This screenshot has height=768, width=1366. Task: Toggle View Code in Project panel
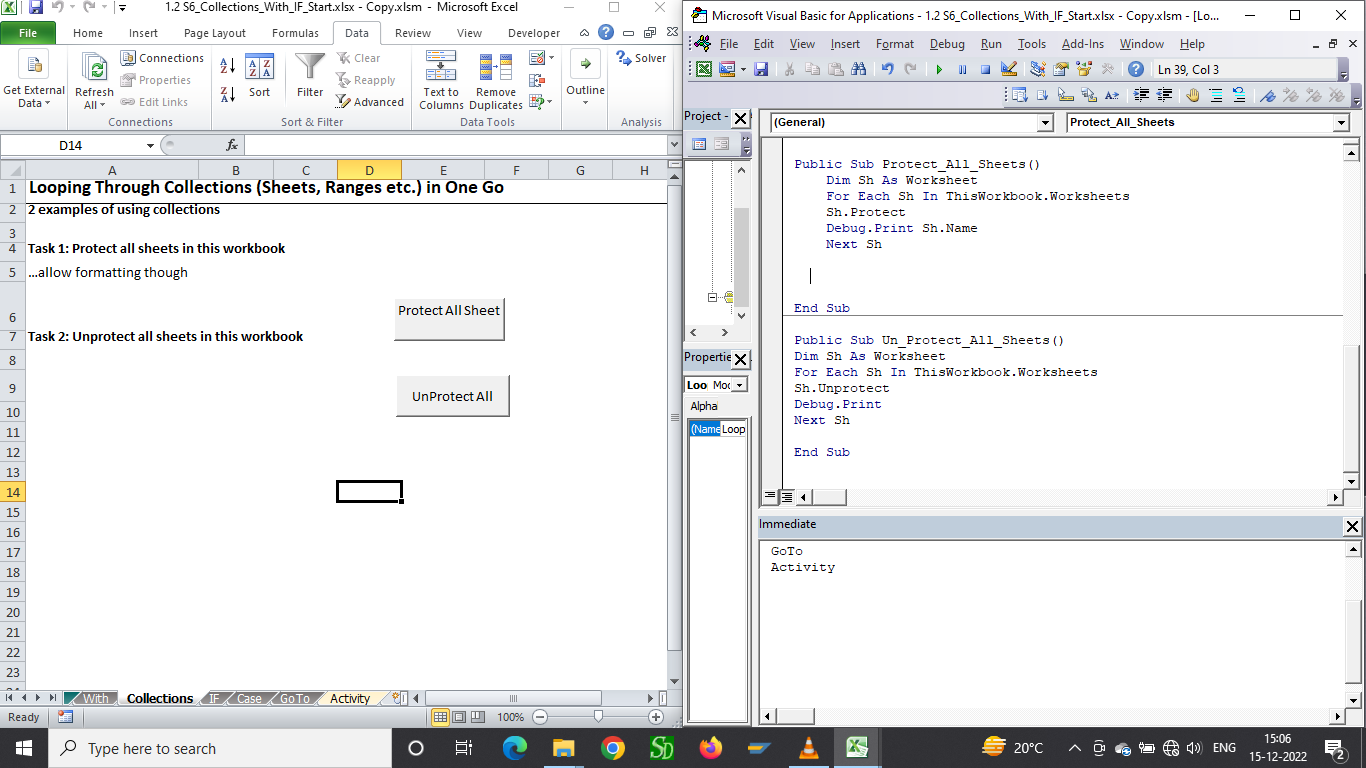699,144
